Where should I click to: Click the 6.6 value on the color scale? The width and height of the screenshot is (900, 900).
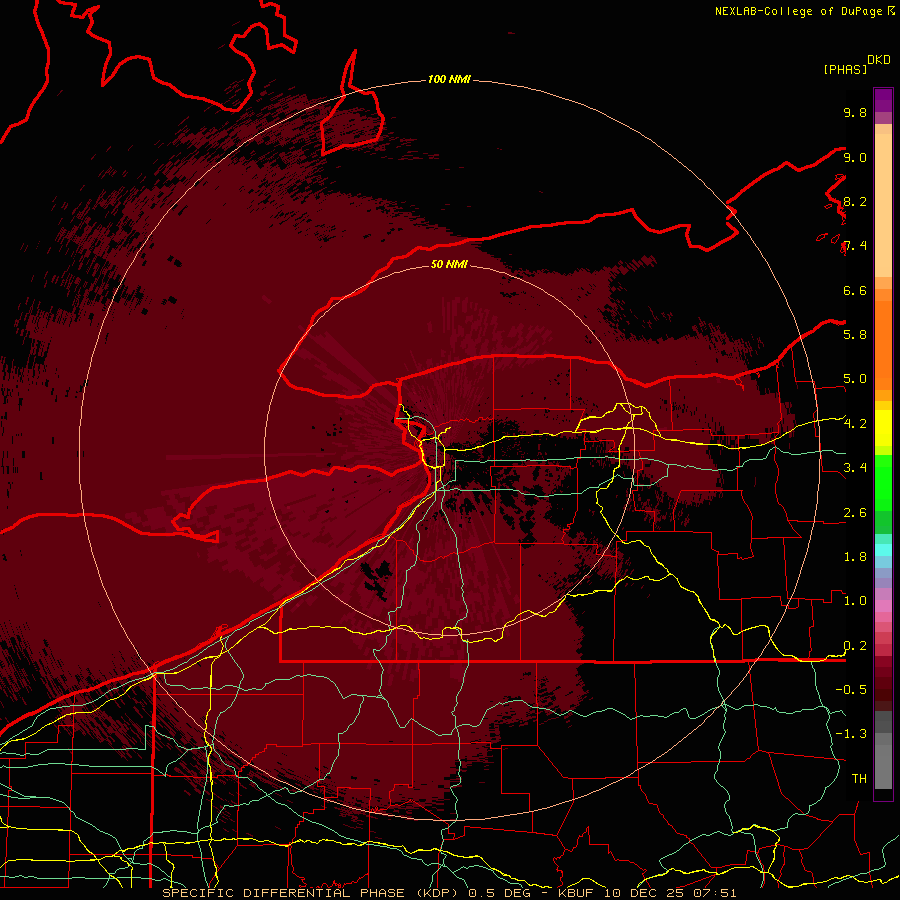coord(855,290)
